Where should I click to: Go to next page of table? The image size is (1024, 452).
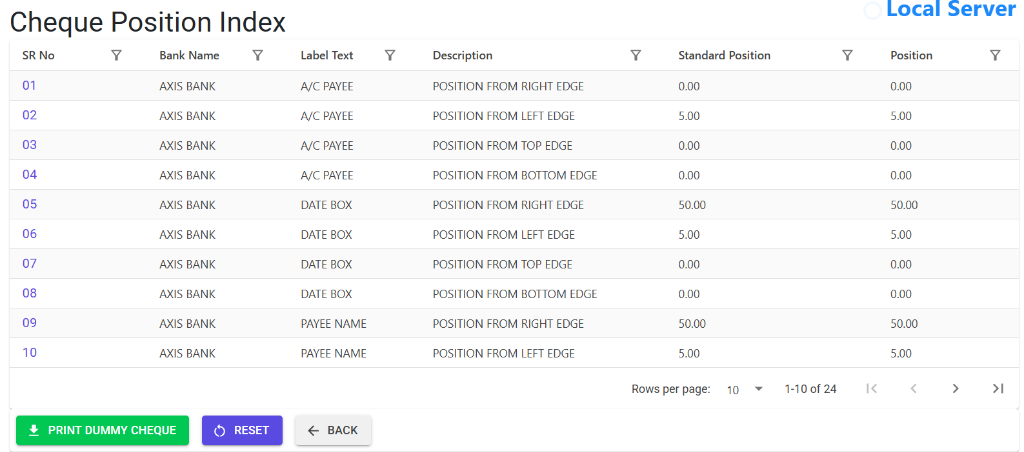[955, 389]
